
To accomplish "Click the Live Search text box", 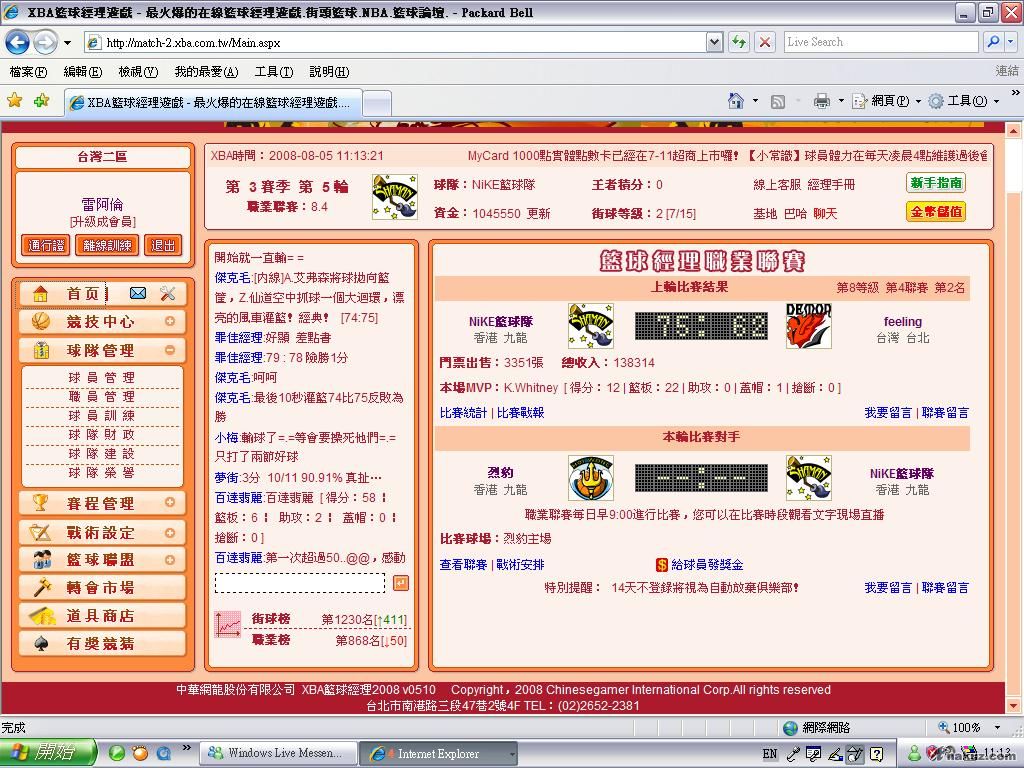I will coord(881,42).
